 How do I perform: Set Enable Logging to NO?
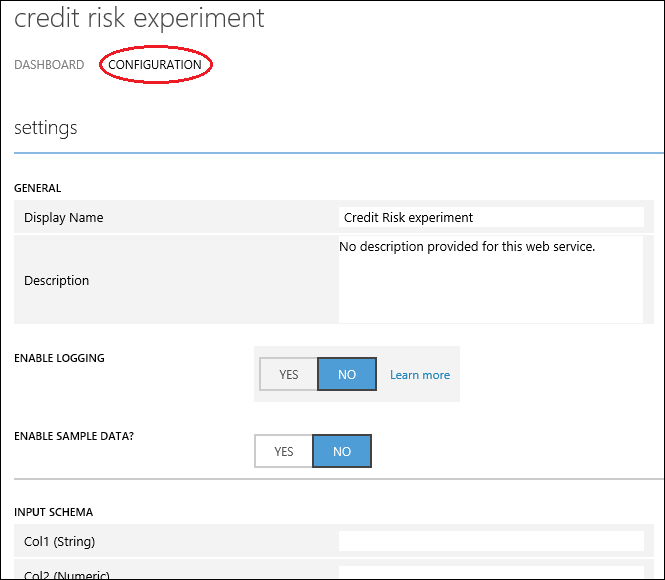347,374
